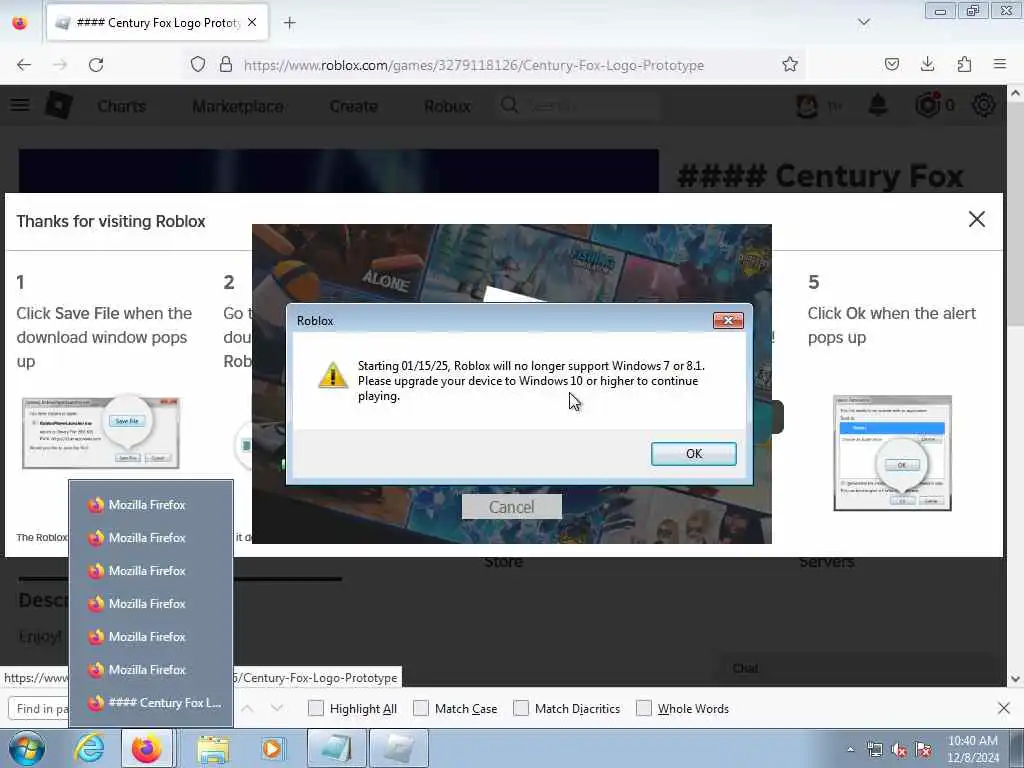Viewport: 1024px width, 768px height.
Task: Select the last Century Fox L... window entry
Action: point(152,703)
